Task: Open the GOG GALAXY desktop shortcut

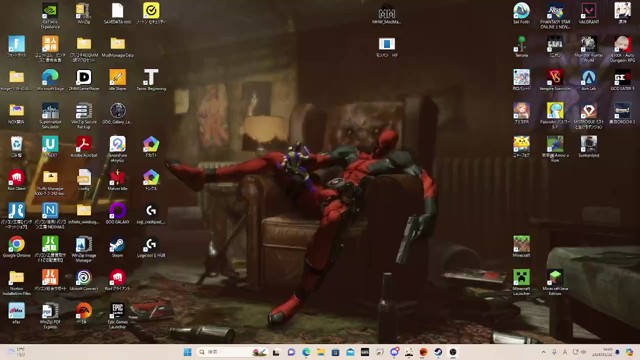Action: click(x=117, y=214)
